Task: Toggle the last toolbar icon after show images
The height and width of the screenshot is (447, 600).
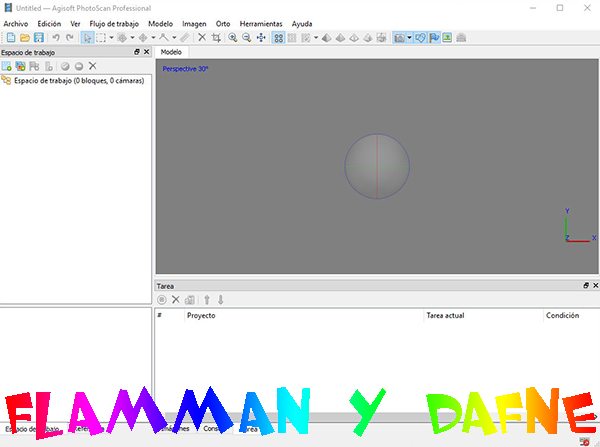Action: [461, 38]
